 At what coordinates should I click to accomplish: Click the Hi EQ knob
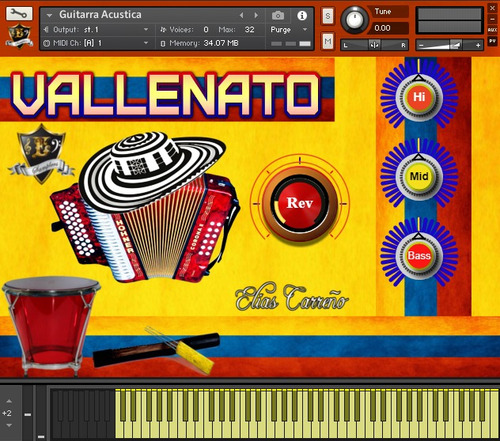[419, 97]
